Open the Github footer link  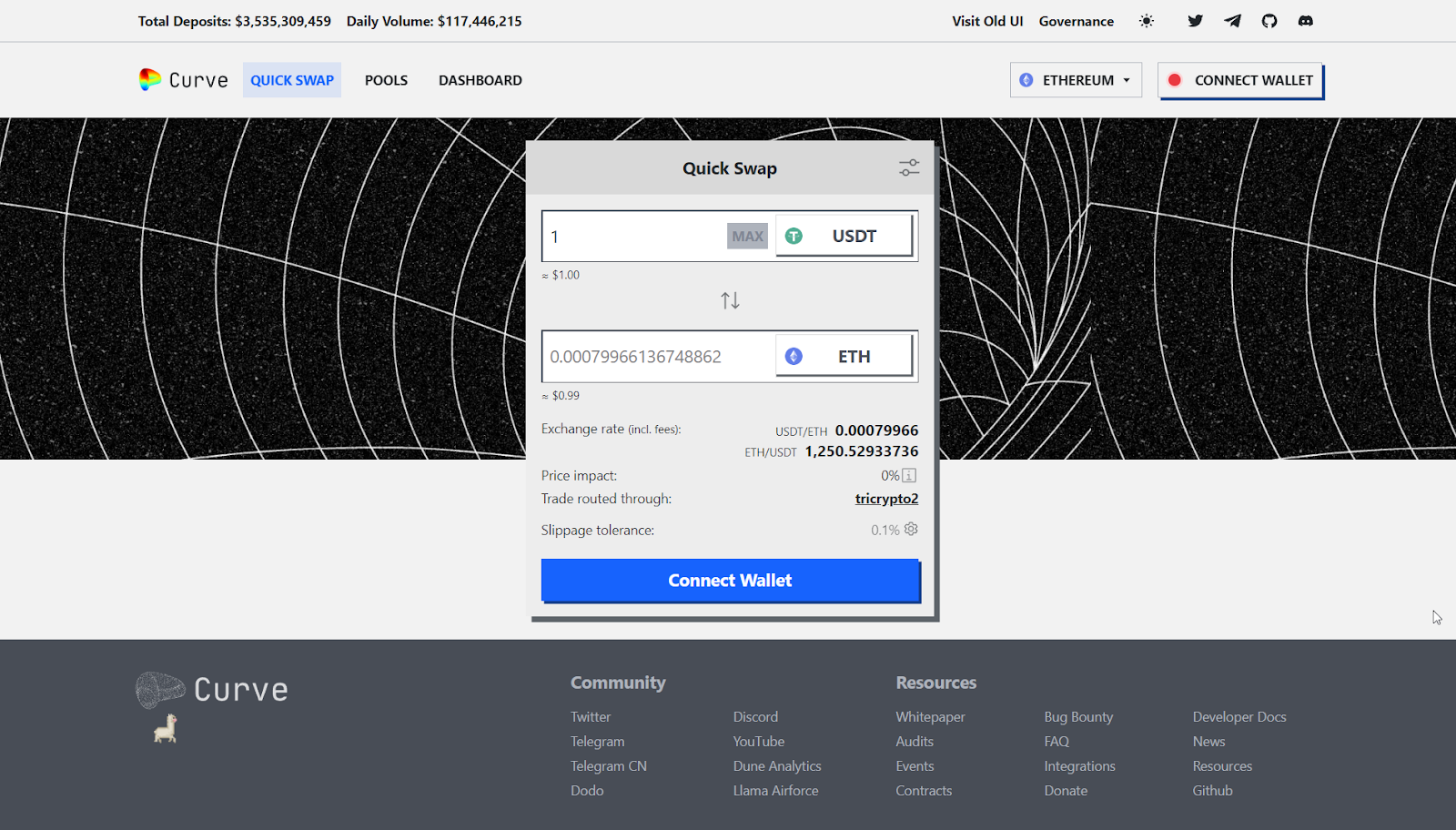click(1212, 791)
